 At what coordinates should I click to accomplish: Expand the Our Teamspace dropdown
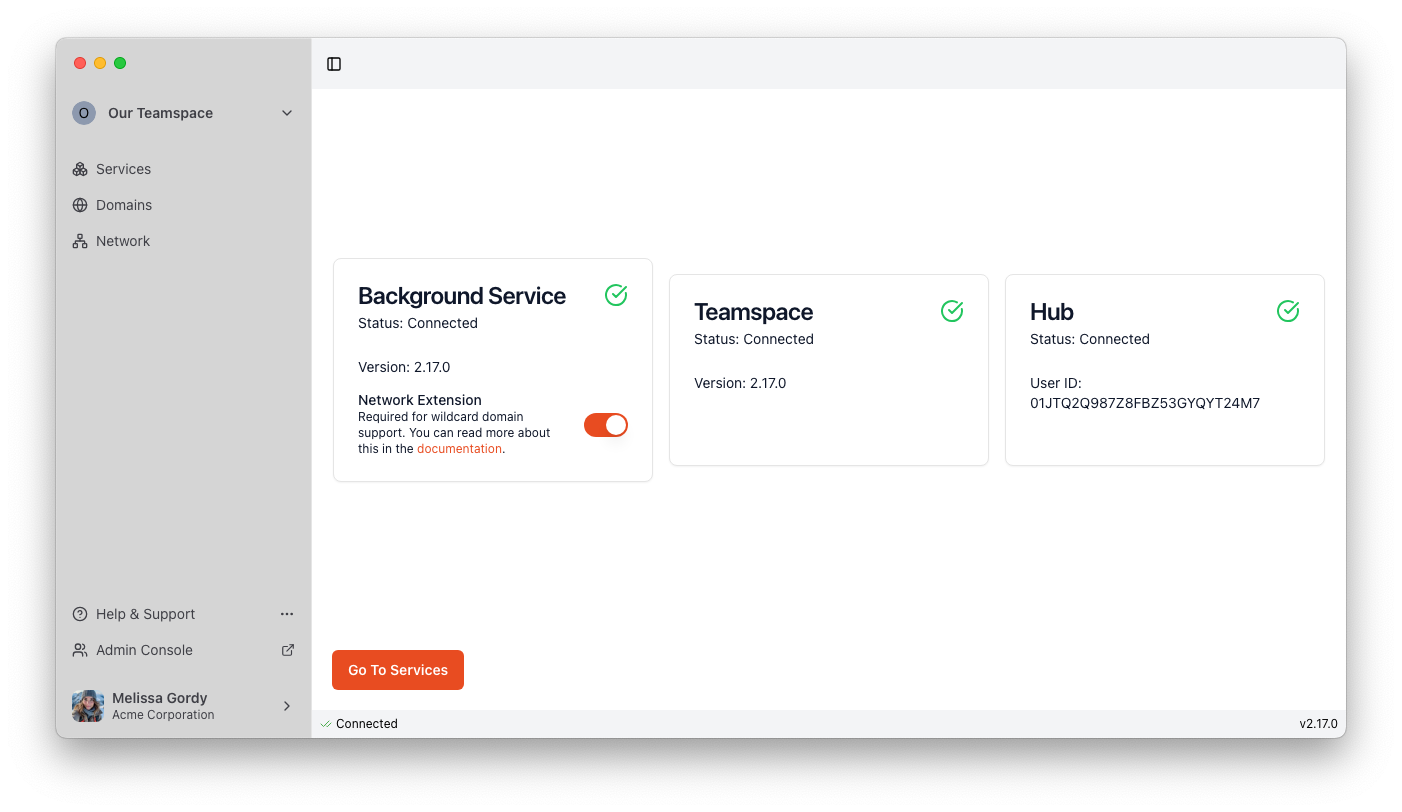click(x=287, y=113)
